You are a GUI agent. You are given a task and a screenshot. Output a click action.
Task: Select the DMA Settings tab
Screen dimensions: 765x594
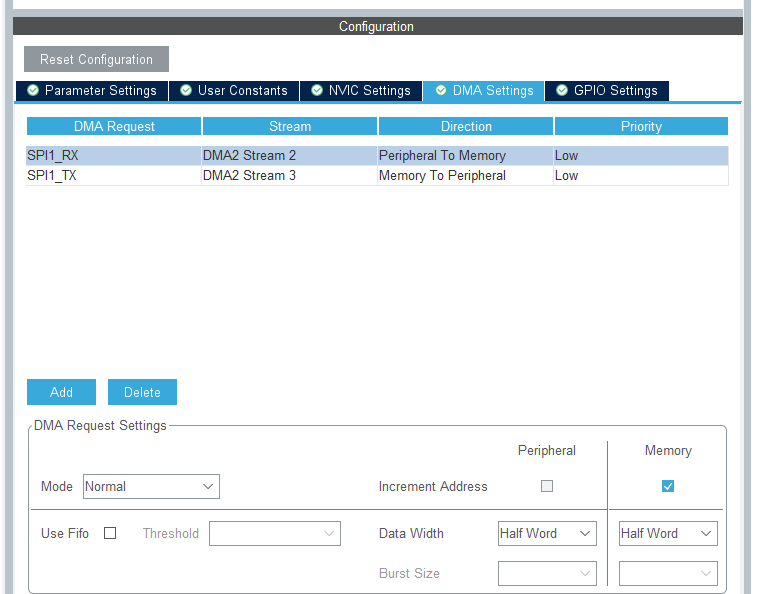pos(484,91)
